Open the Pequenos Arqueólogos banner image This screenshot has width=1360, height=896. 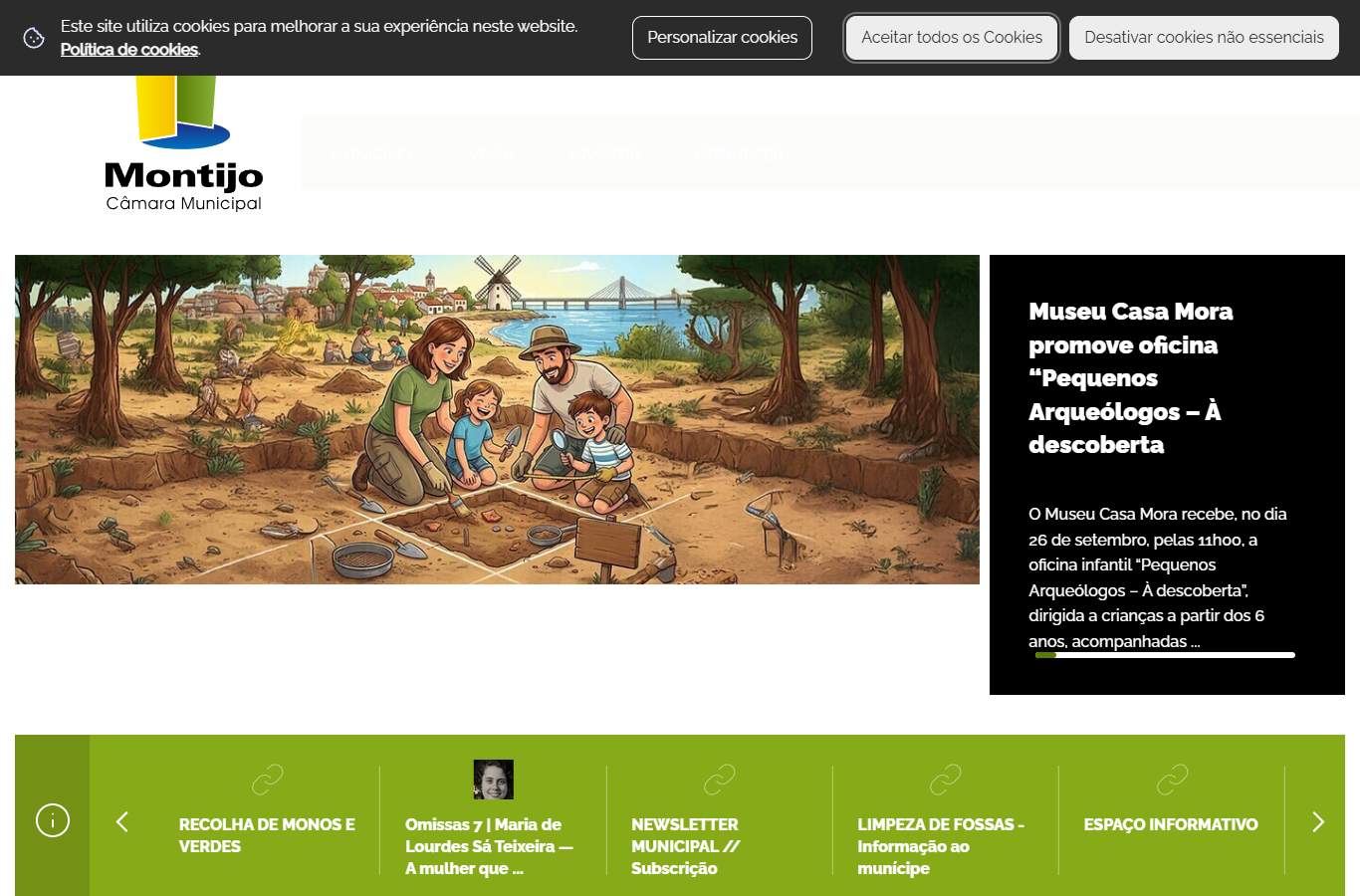(x=497, y=419)
